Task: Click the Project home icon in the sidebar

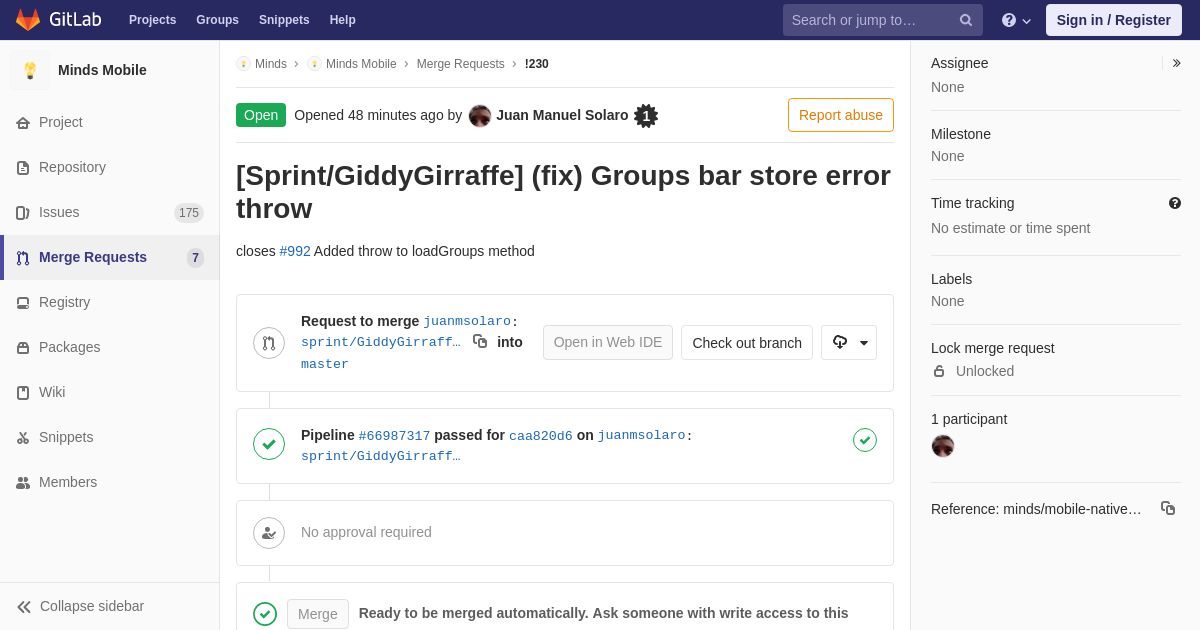Action: tap(23, 123)
